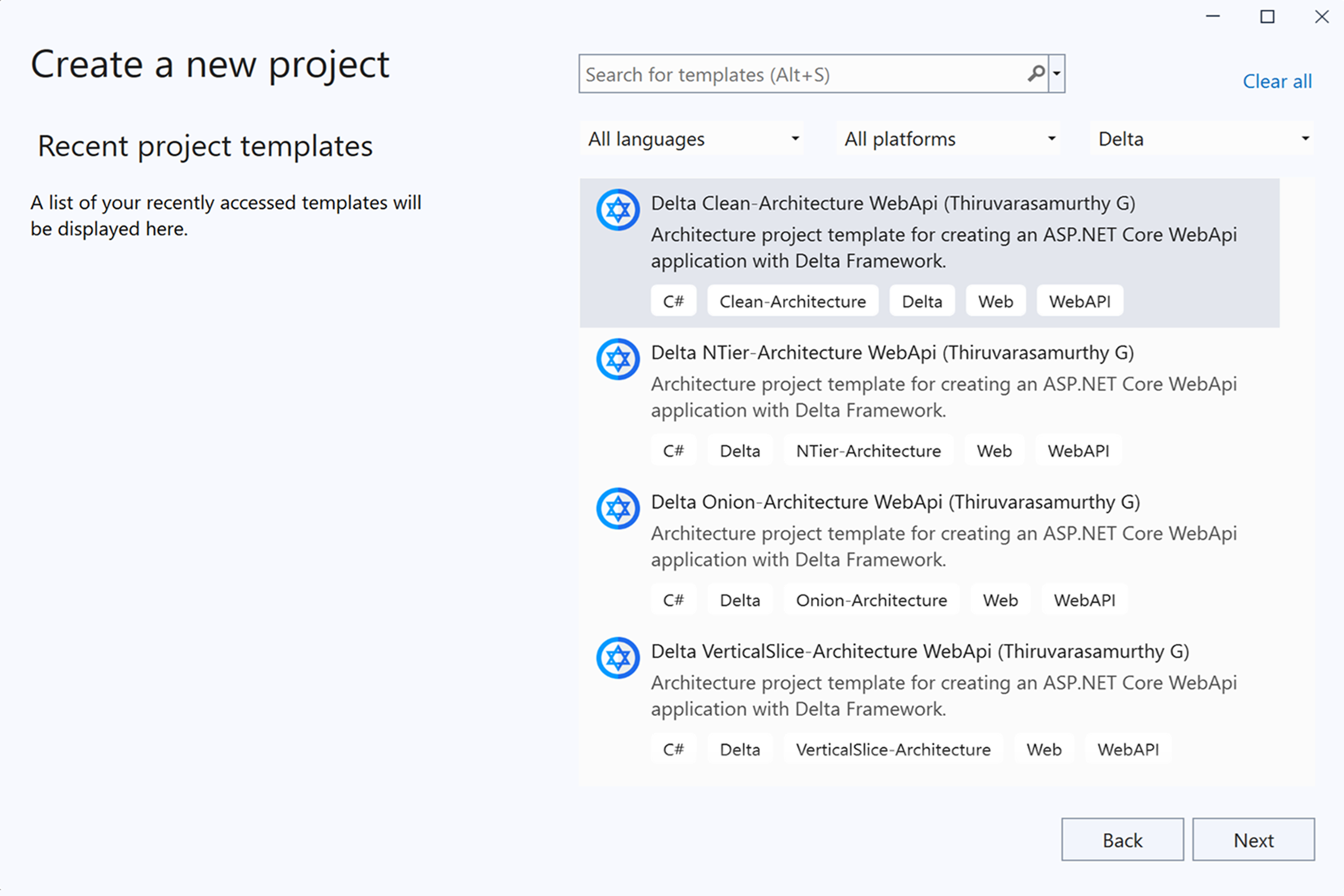
Task: Click the Delta tag on VerticalSlice-Architecture template
Action: tap(740, 749)
